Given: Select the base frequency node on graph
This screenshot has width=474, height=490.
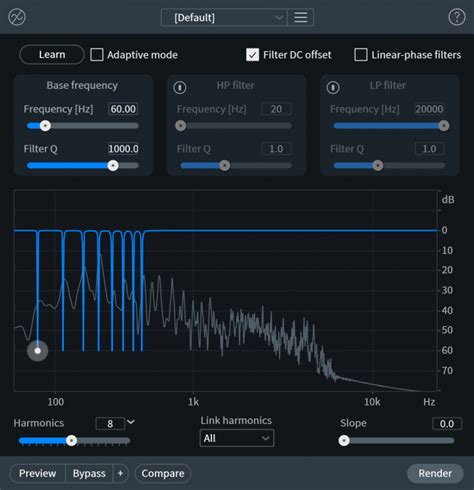Looking at the screenshot, I should click(38, 351).
